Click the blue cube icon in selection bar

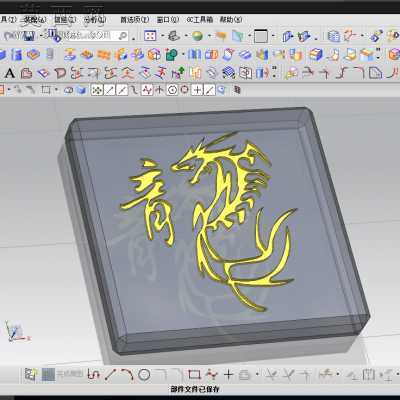pos(81,90)
